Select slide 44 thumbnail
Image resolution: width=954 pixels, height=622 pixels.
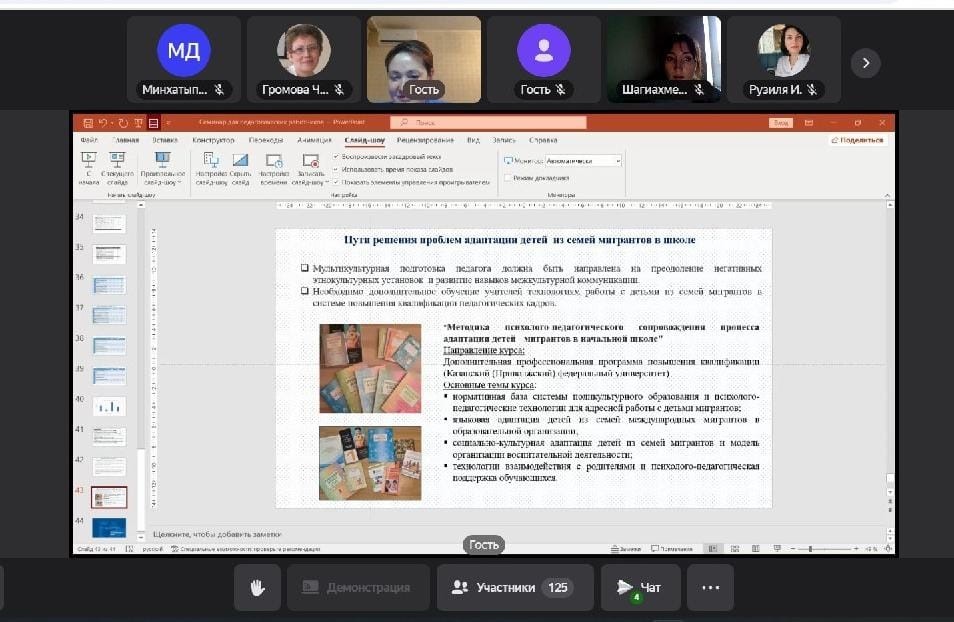pyautogui.click(x=109, y=527)
